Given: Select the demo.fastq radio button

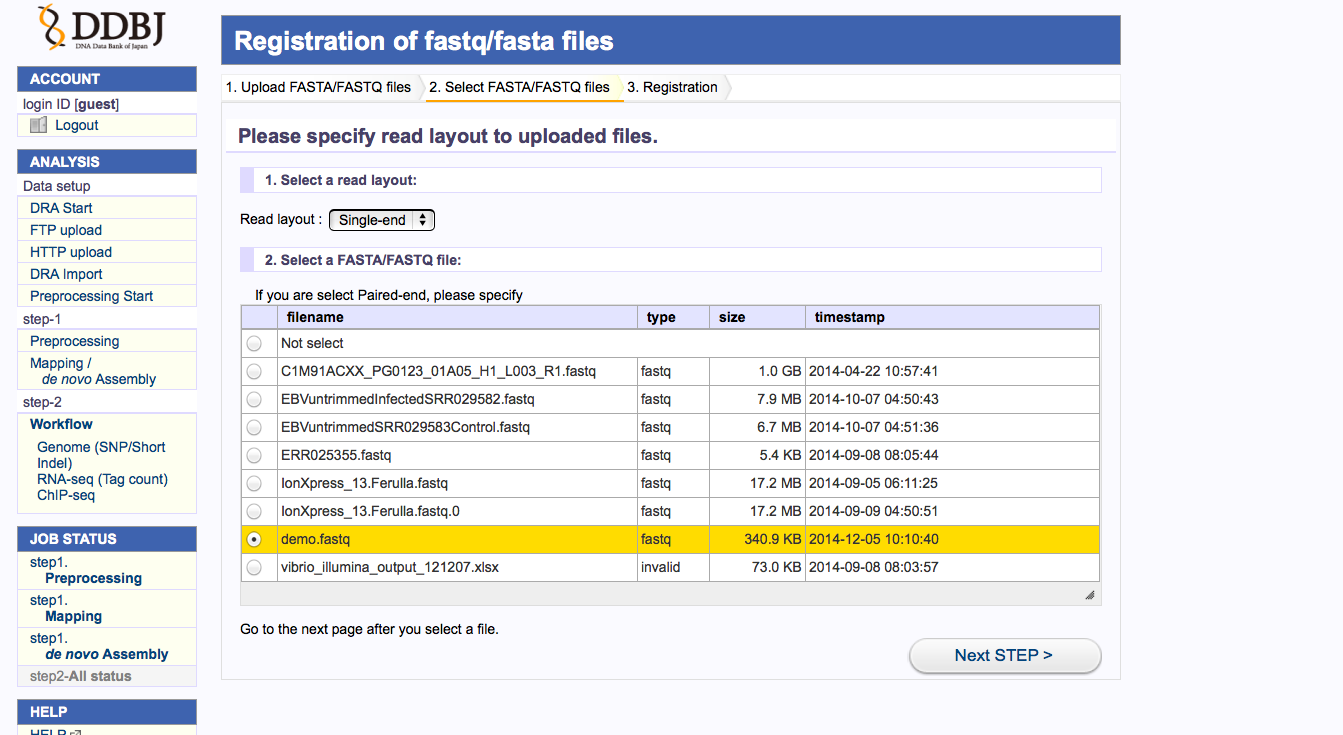Looking at the screenshot, I should pos(254,539).
